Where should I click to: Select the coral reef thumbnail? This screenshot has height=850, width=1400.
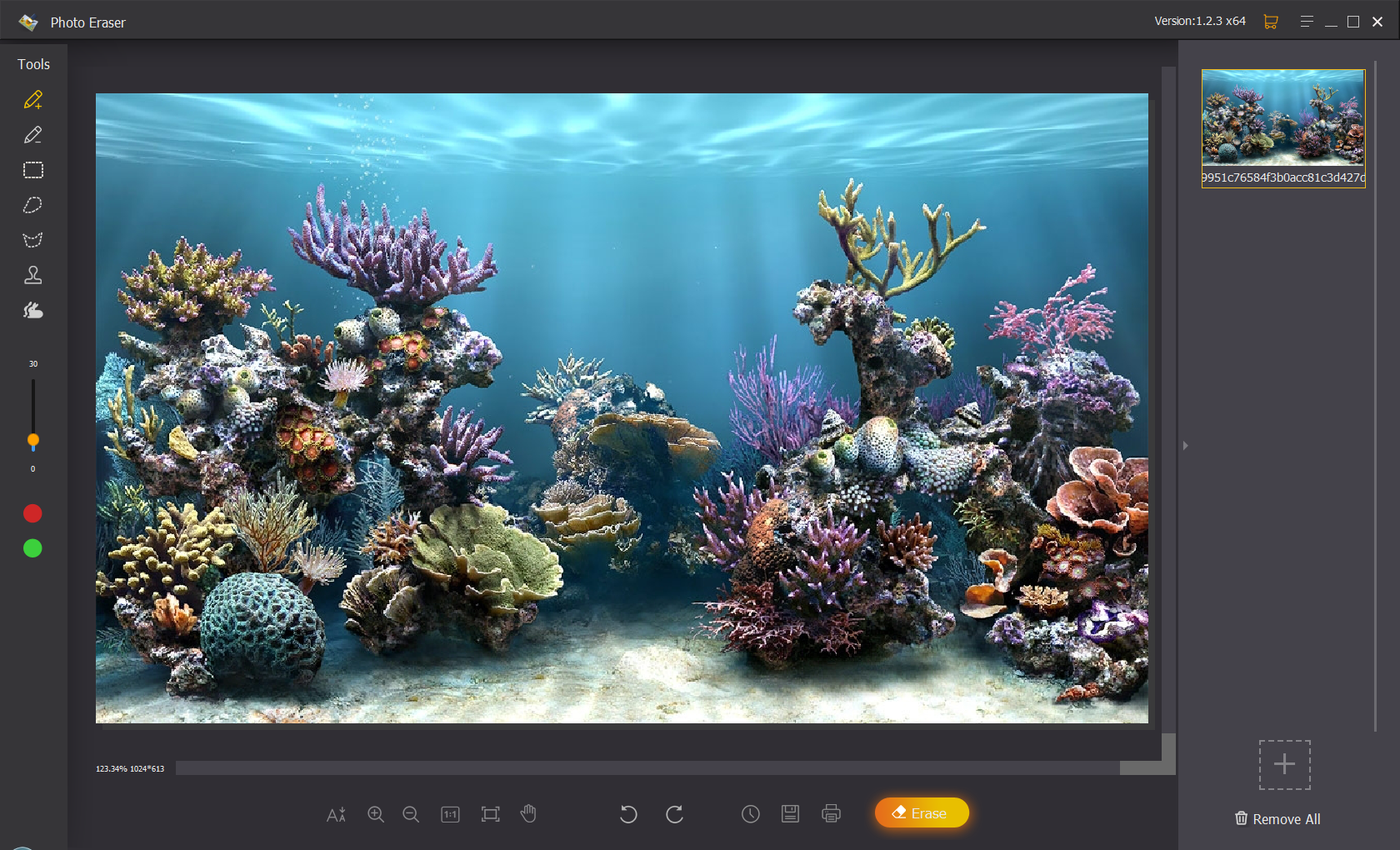[1283, 127]
